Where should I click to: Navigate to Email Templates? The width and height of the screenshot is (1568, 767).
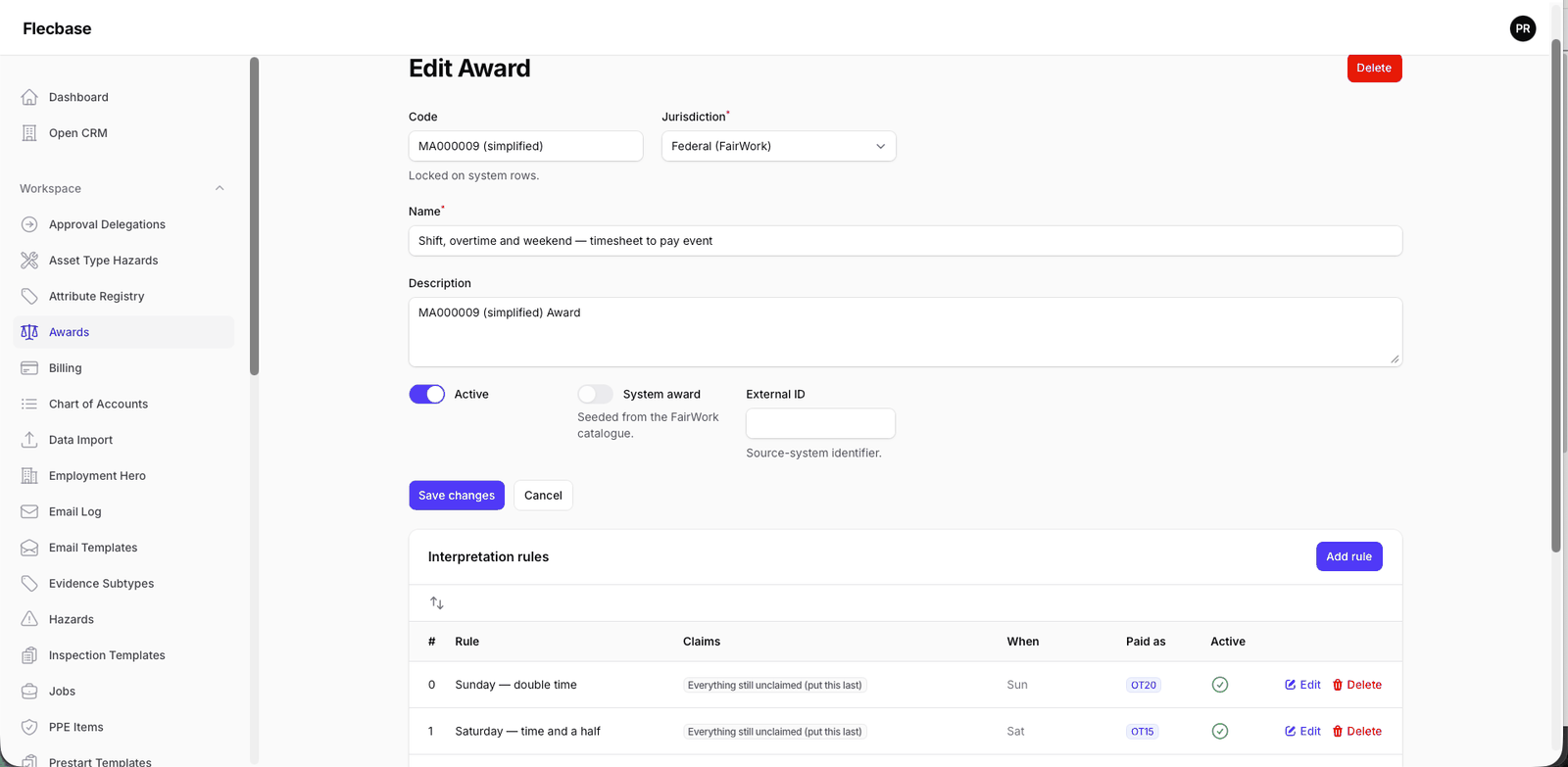[123, 548]
